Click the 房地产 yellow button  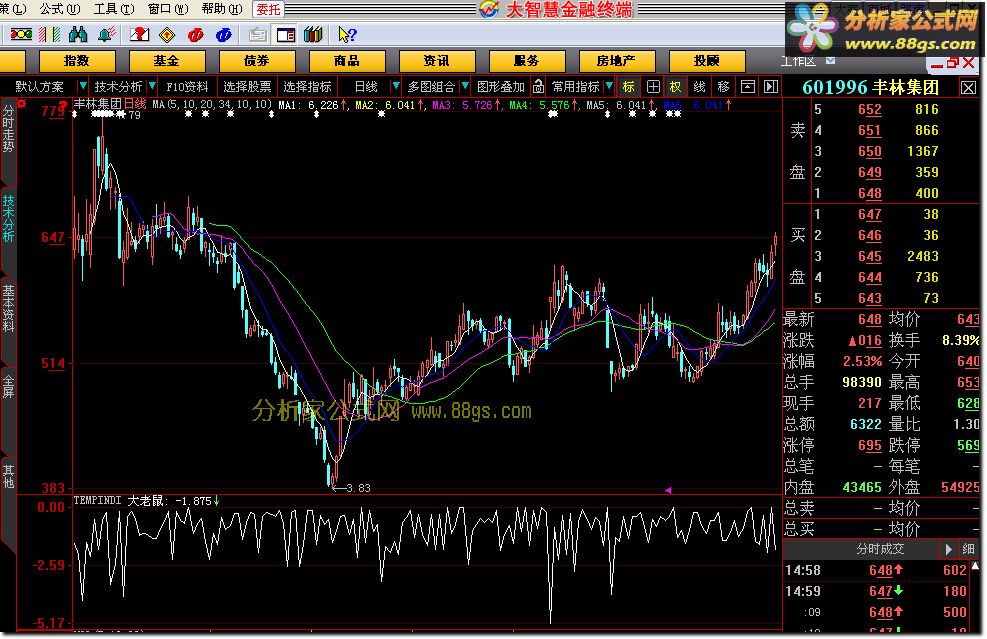tap(617, 61)
